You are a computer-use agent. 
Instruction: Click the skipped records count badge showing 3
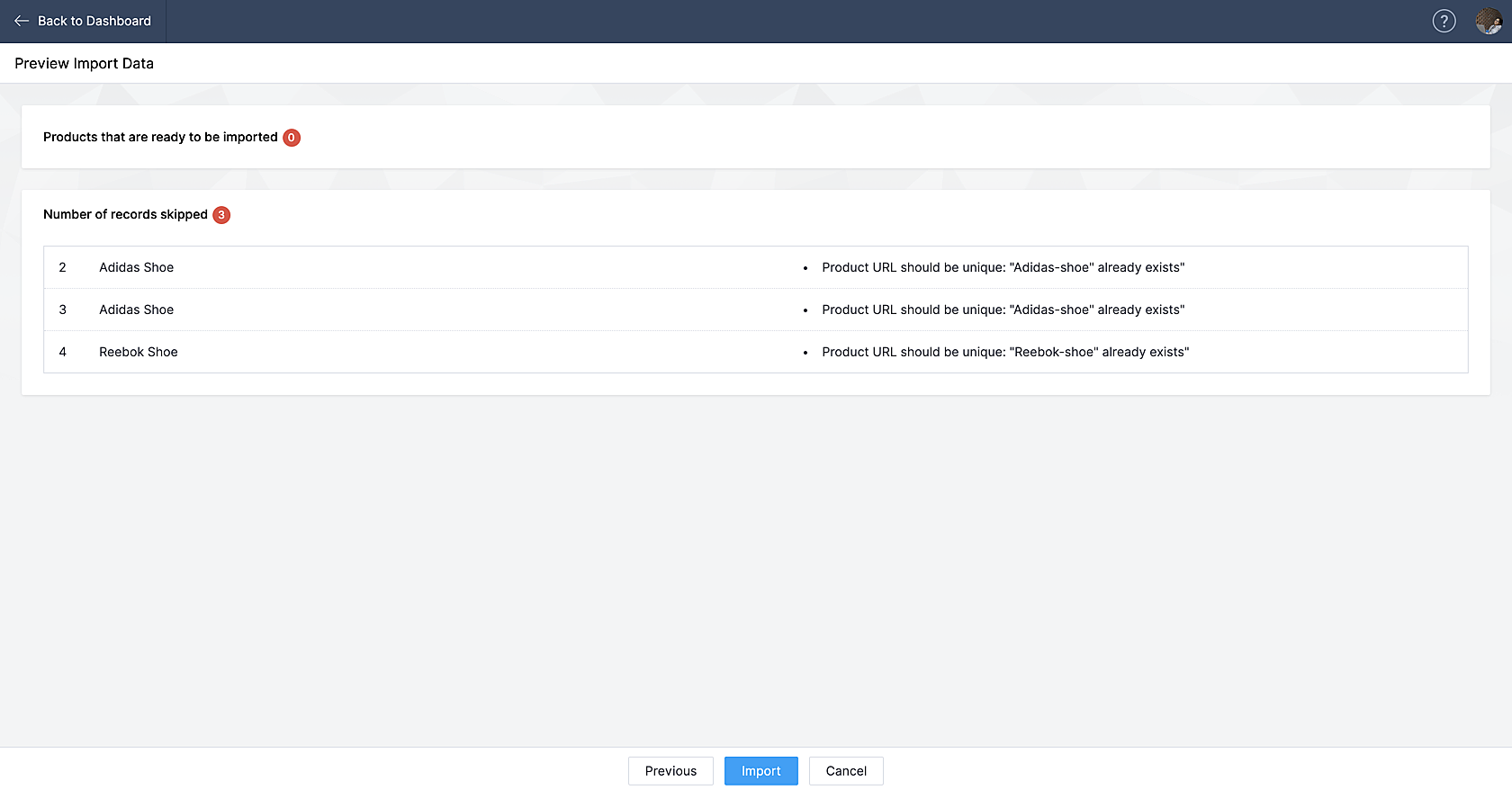(221, 215)
